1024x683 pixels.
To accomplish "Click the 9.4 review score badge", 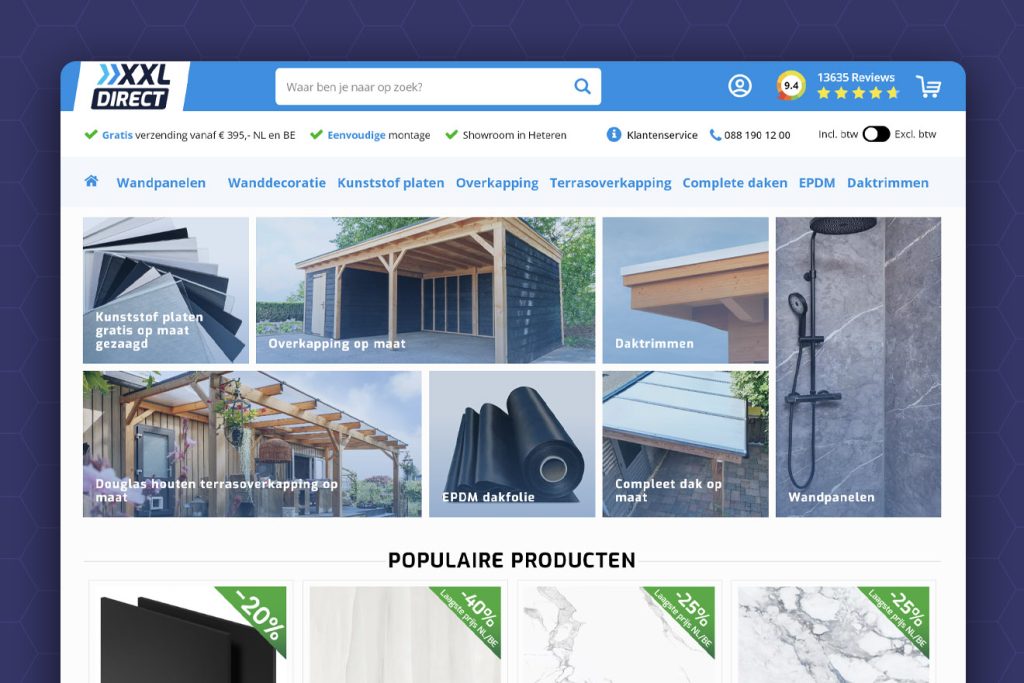I will tap(791, 86).
